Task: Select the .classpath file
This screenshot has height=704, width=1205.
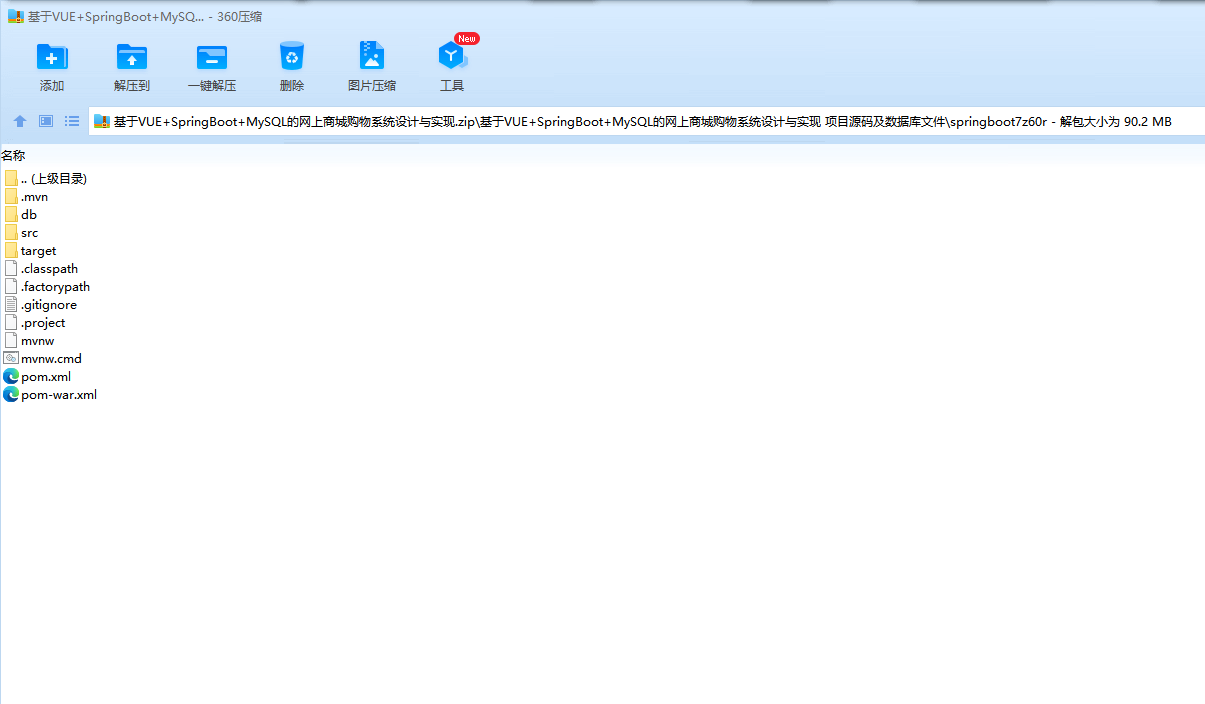Action: coord(41,269)
